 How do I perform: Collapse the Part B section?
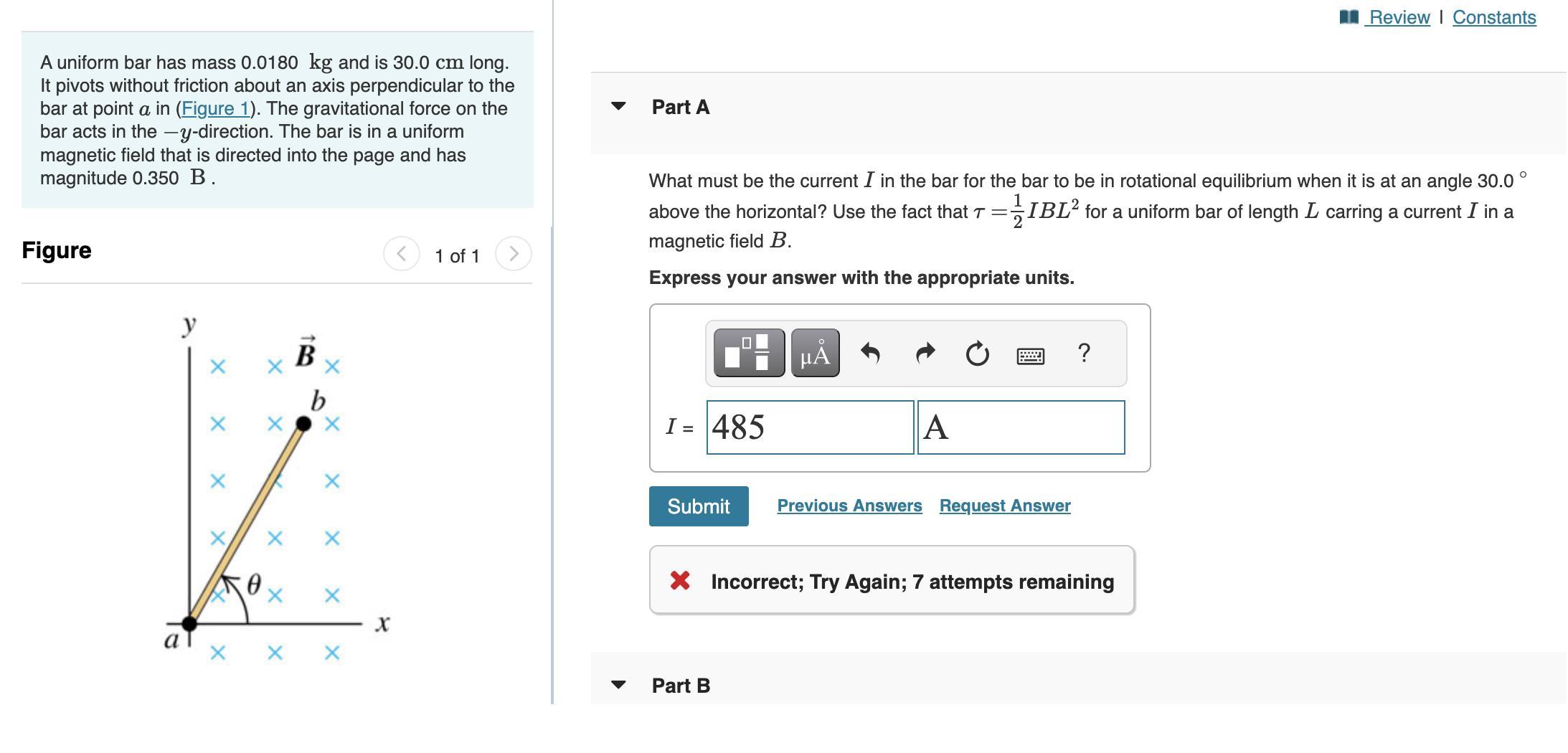tap(618, 685)
